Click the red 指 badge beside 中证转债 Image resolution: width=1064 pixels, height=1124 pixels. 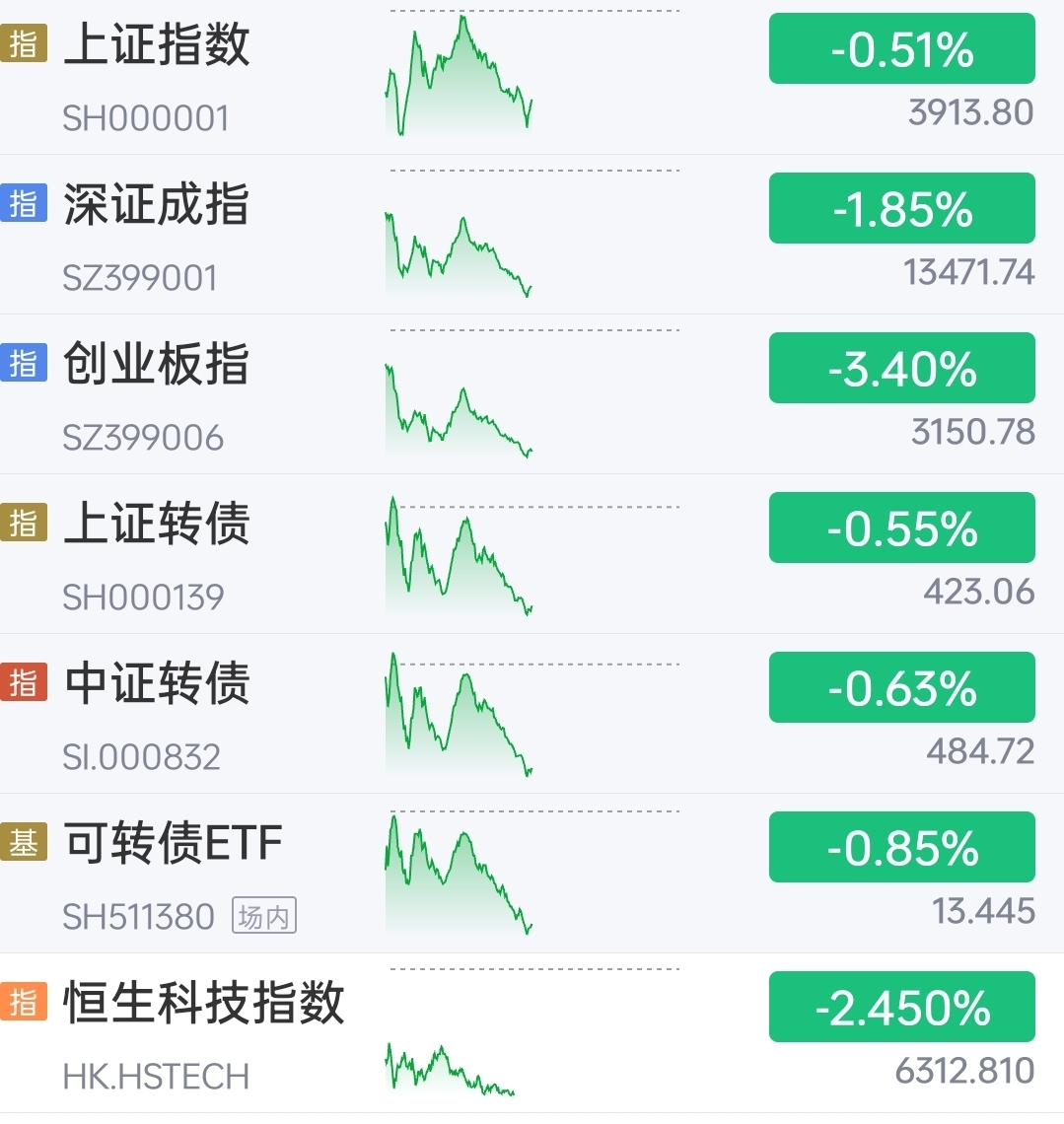point(24,681)
